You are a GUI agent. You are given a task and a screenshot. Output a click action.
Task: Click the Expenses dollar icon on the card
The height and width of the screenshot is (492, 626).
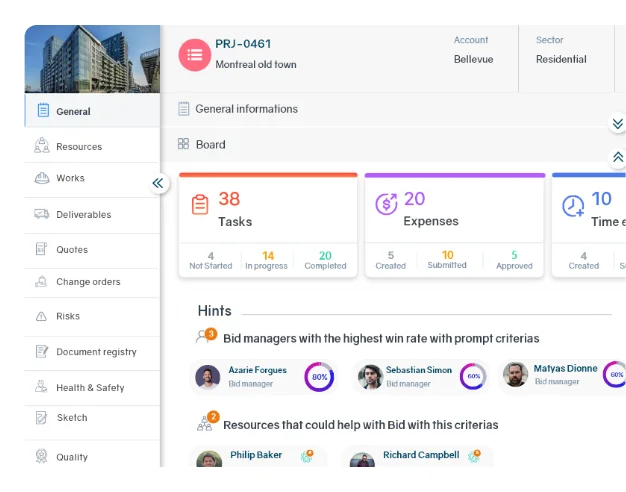[x=386, y=204]
